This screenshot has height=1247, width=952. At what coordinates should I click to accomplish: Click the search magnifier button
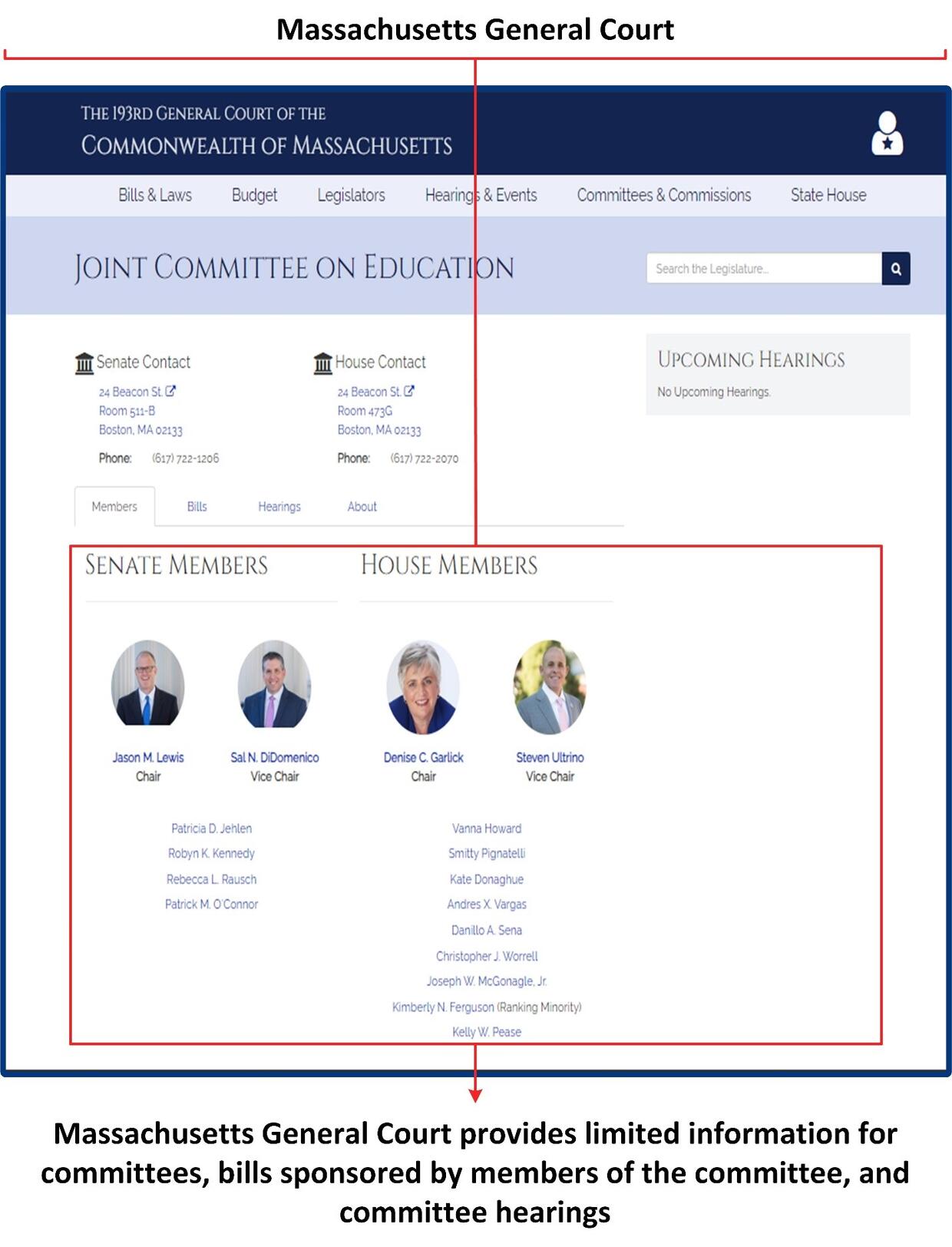(x=896, y=269)
